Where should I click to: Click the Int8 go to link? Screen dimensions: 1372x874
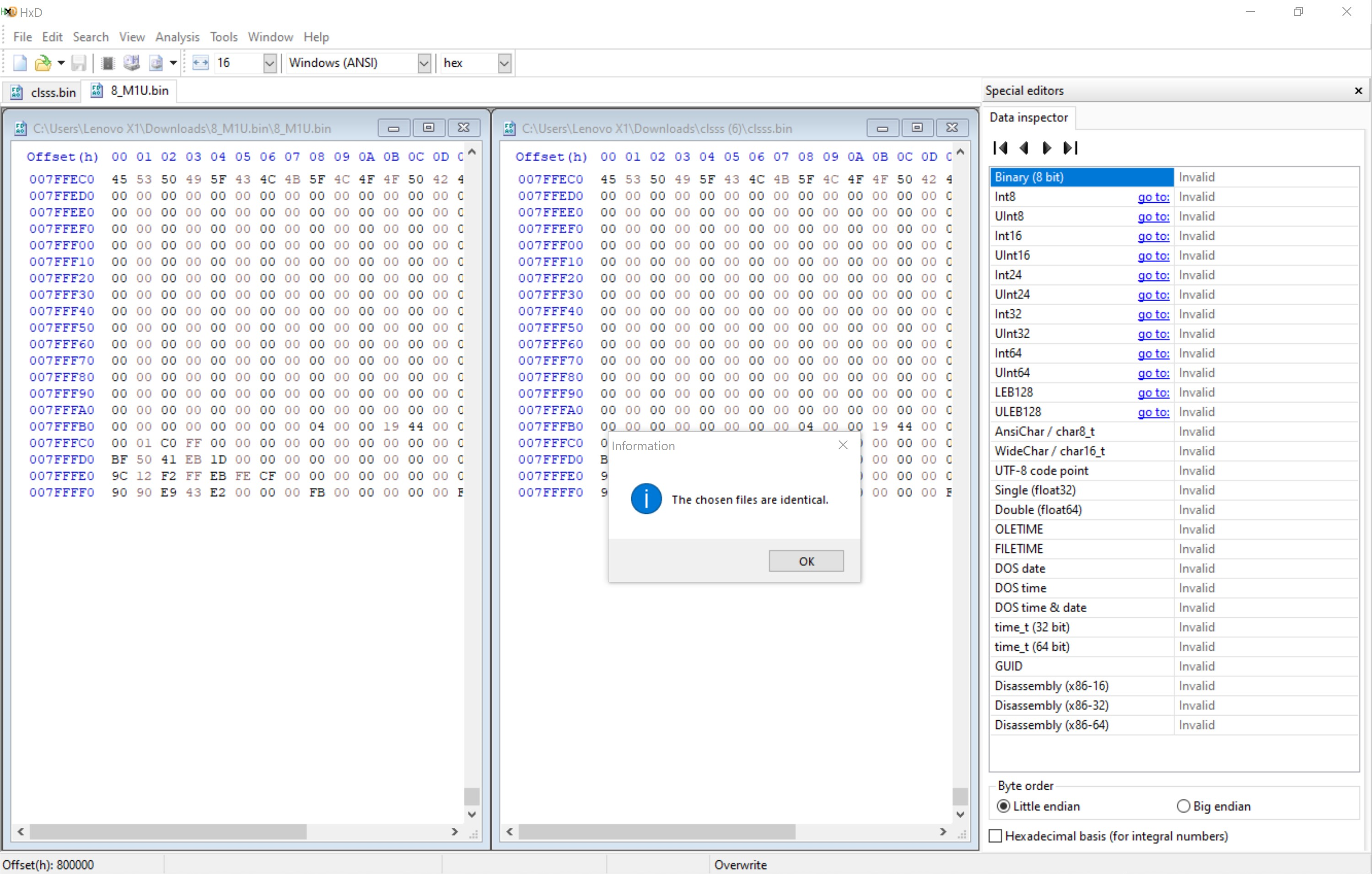pos(1153,197)
